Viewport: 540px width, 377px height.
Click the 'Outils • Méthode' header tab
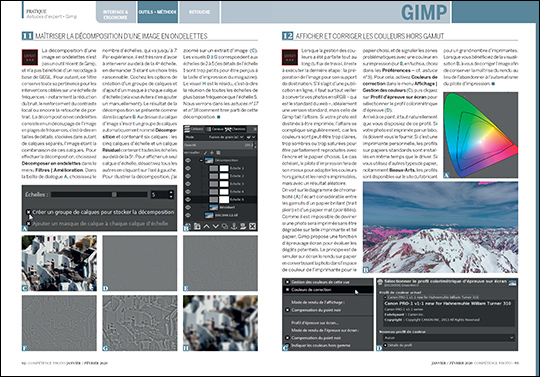157,12
